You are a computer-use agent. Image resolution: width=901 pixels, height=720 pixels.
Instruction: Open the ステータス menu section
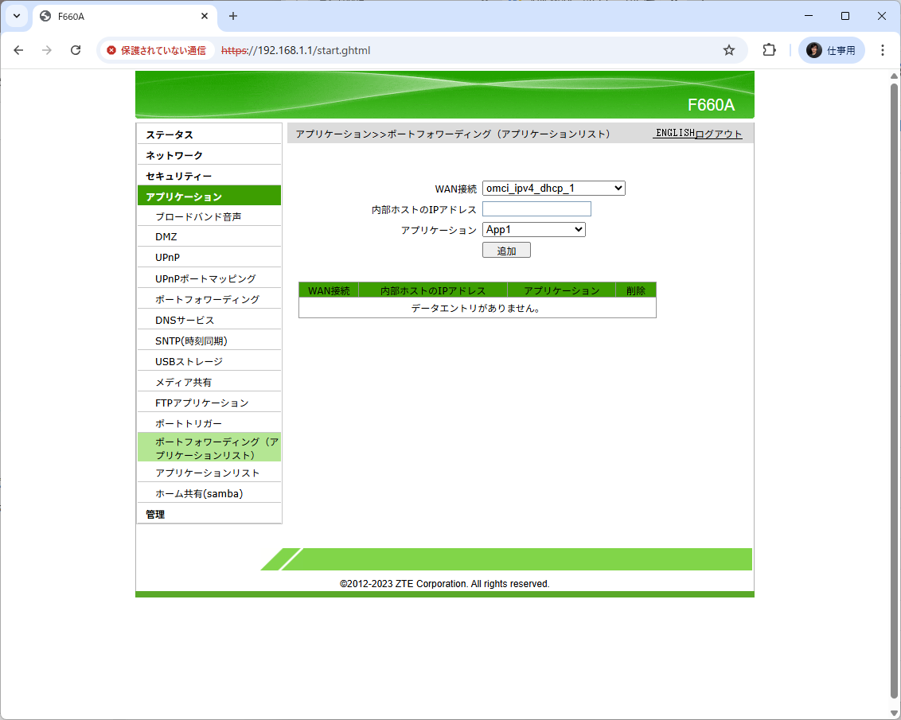tap(169, 135)
